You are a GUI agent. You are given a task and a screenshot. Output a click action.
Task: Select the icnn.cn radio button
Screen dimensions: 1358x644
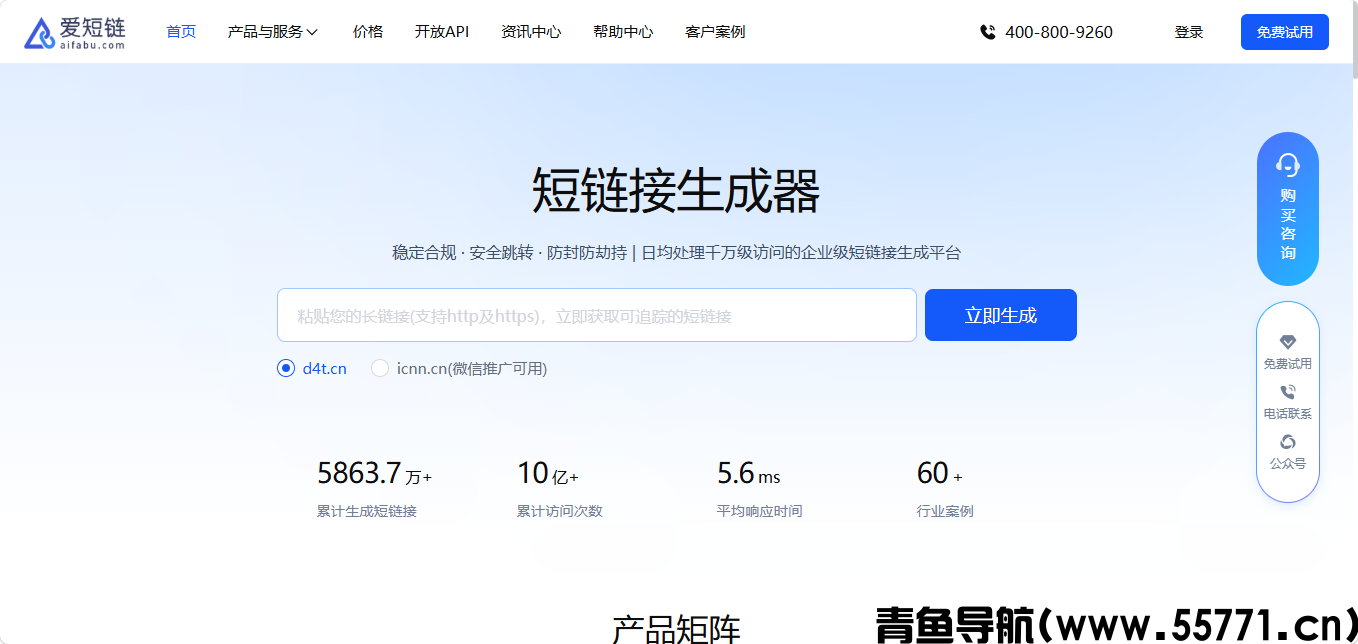[380, 368]
